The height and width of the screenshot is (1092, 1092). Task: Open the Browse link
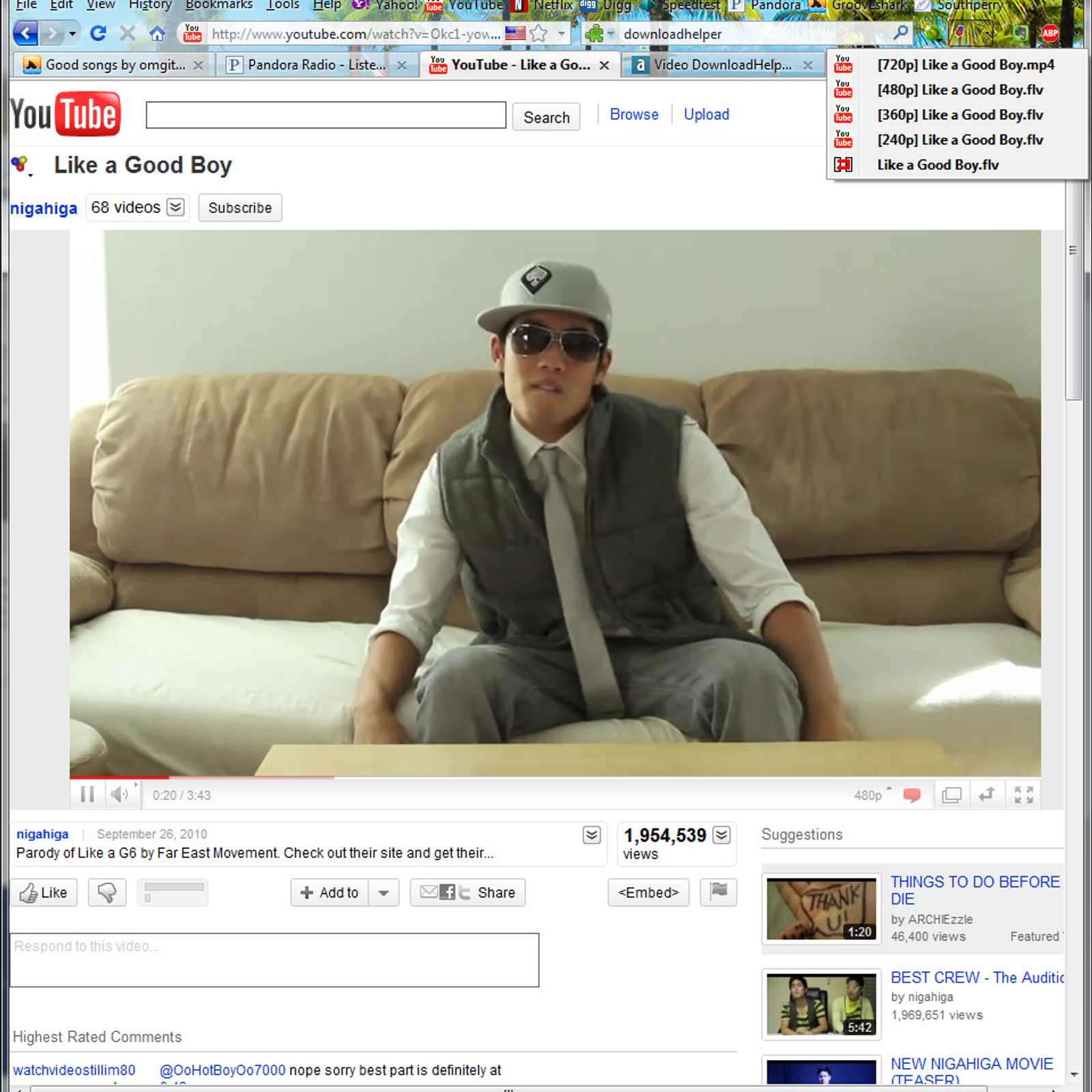pos(633,115)
